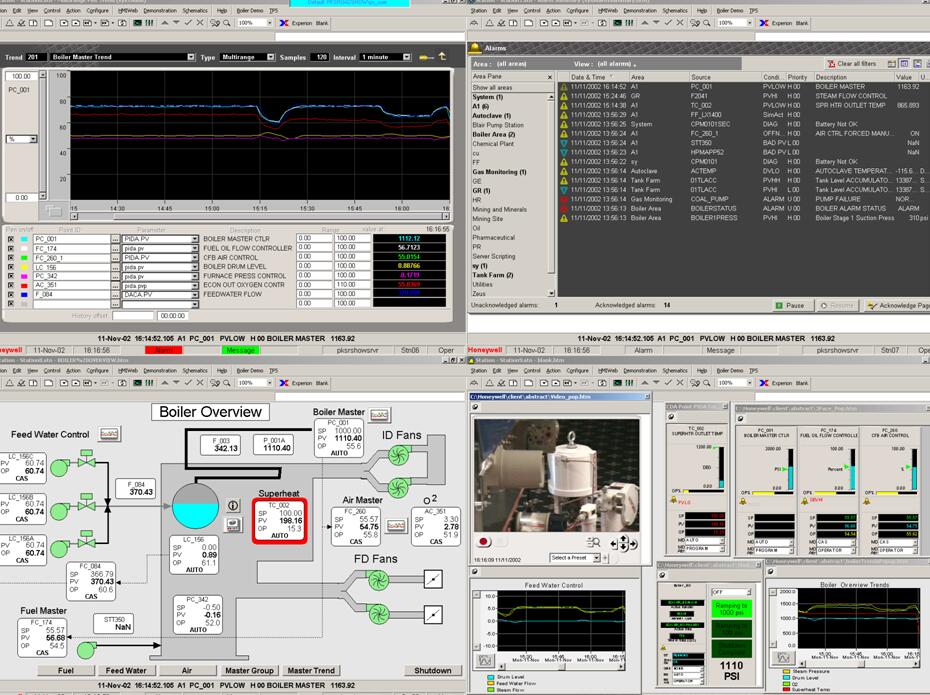Image resolution: width=930 pixels, height=695 pixels.
Task: Open parameter dropdown for F_084 row
Action: tap(195, 295)
